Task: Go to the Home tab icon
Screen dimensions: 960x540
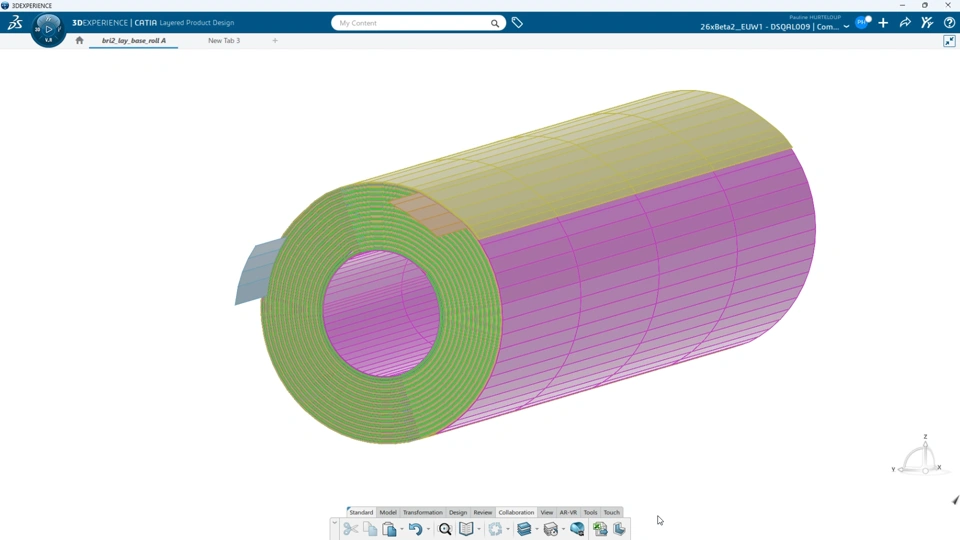Action: coord(79,40)
